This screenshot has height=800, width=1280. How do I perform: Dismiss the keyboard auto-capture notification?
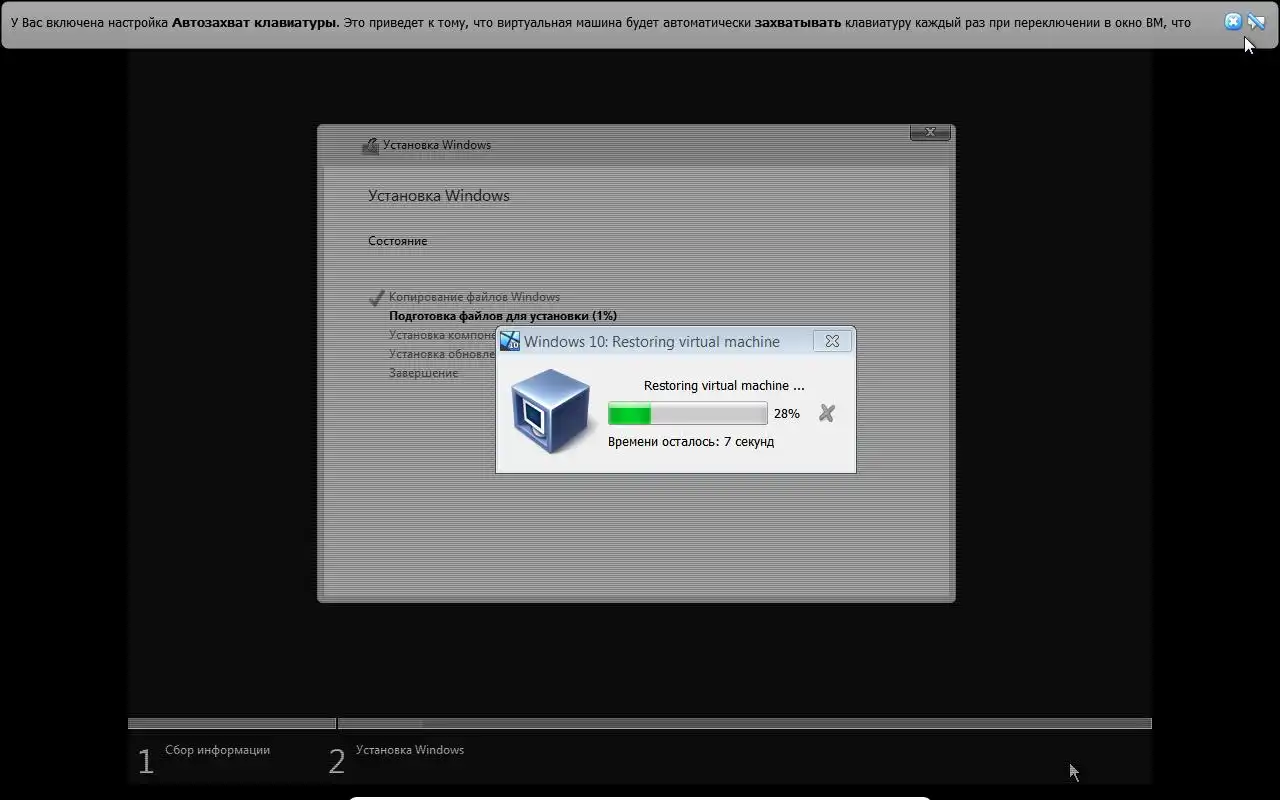pyautogui.click(x=1233, y=22)
